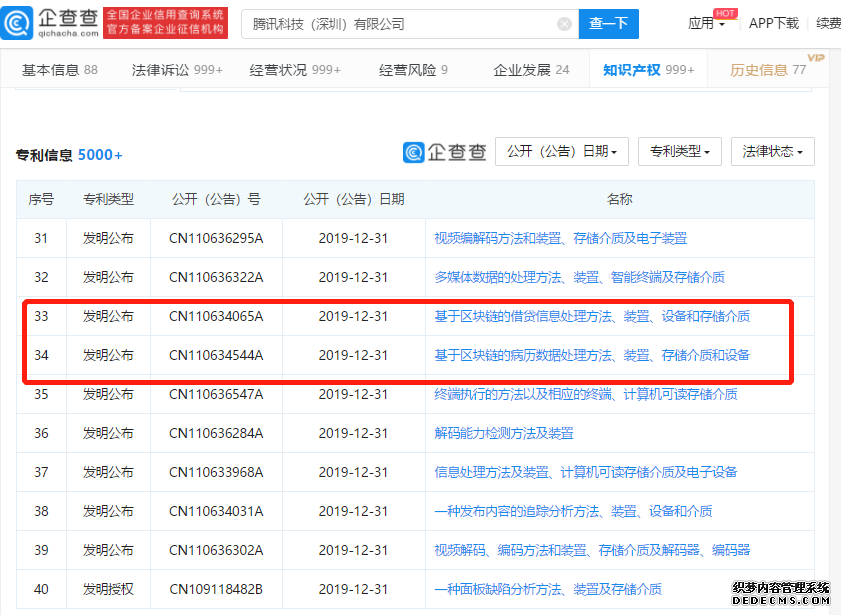
Task: Switch to the 法律诉讼 tab
Action: click(x=176, y=70)
